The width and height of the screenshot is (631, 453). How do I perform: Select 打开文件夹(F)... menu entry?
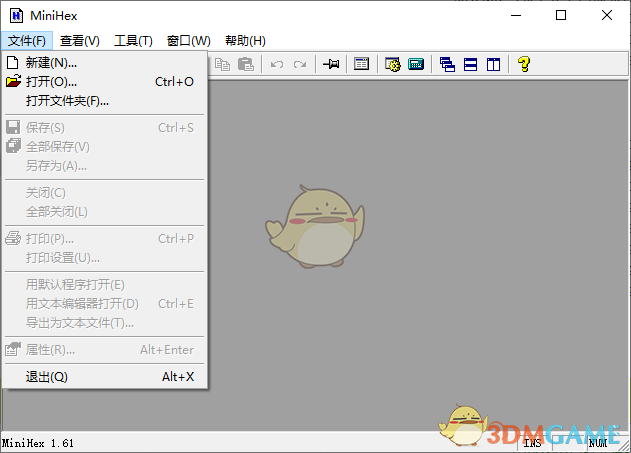point(105,101)
